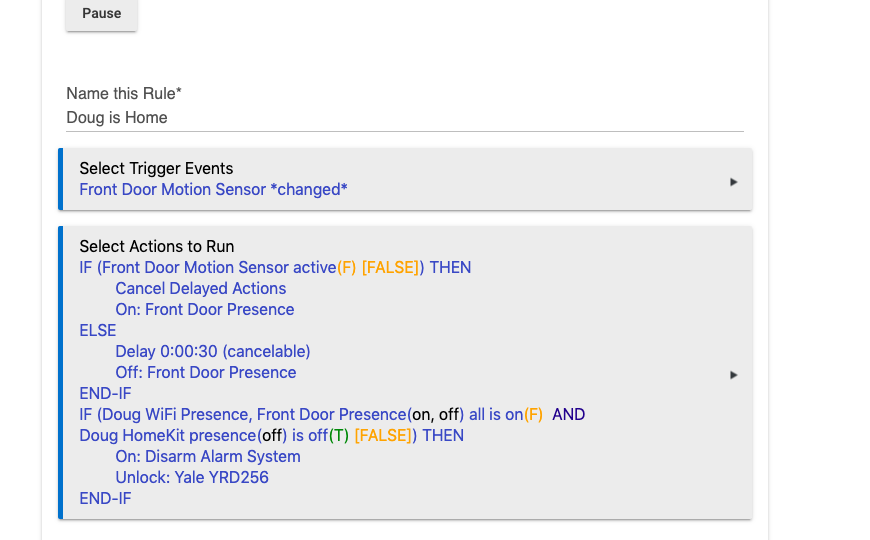The image size is (870, 540).
Task: Click 'Cancel Delayed Actions' action line
Action: 200,289
